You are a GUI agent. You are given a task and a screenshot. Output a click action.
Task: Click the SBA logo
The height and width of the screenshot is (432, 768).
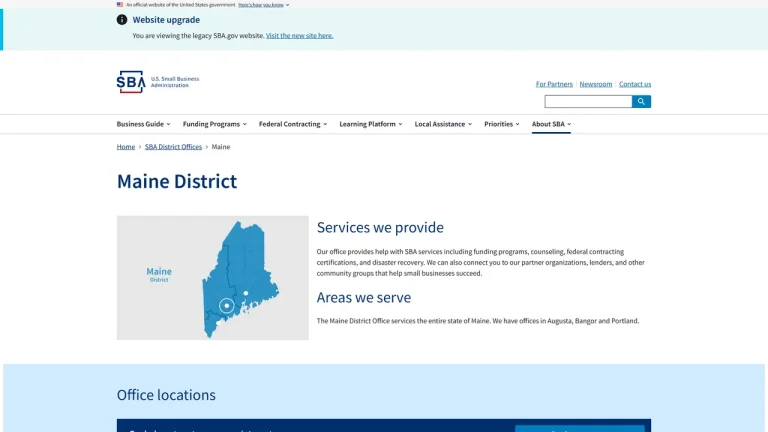pos(131,82)
